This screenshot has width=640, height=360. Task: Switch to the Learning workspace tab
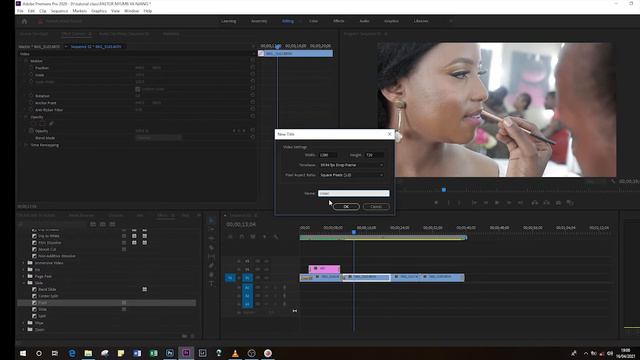pyautogui.click(x=229, y=21)
